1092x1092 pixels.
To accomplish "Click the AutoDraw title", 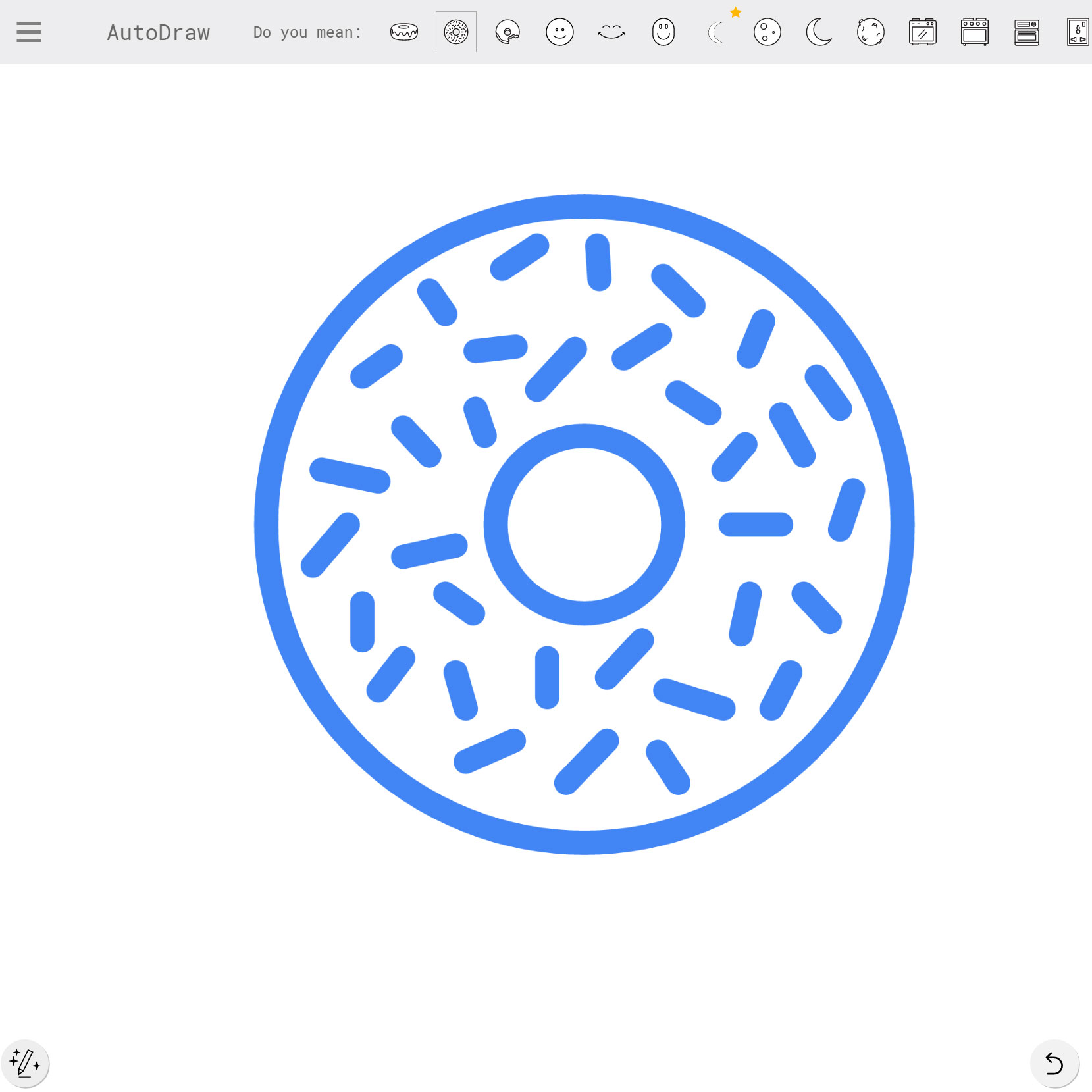I will point(158,32).
